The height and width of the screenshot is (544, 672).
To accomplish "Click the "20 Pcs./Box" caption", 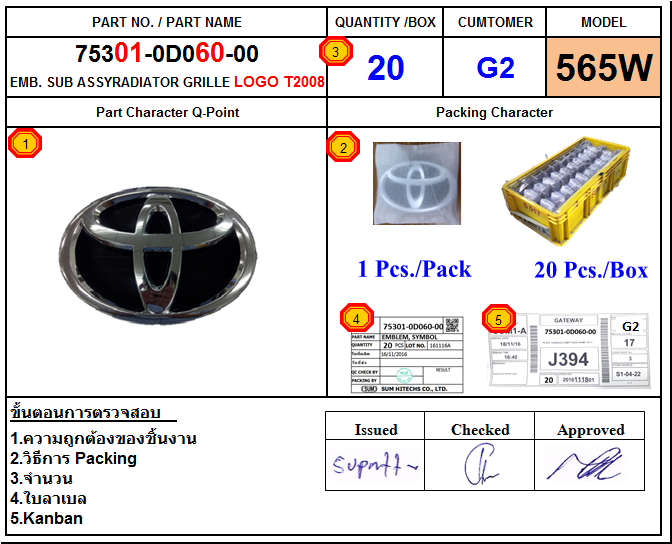I will pos(591,270).
